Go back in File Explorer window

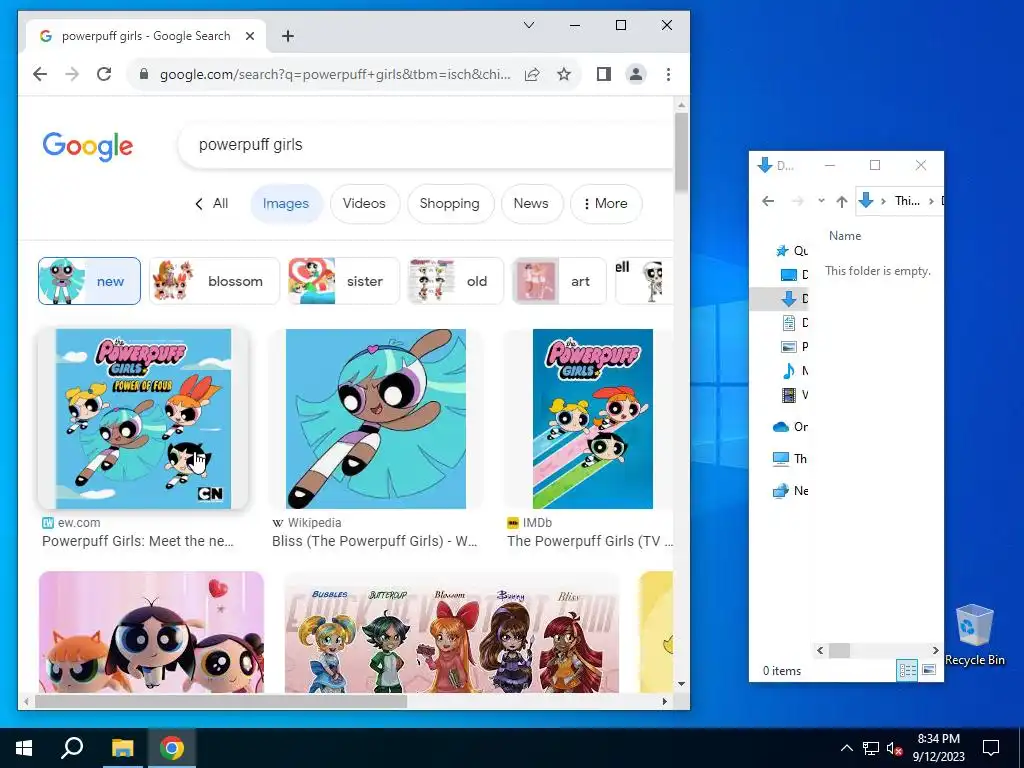[x=768, y=201]
